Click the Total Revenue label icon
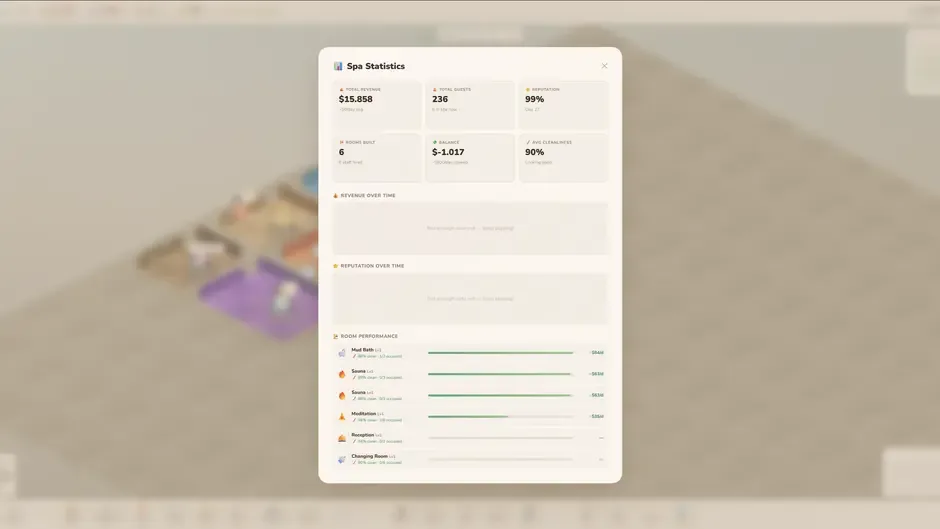 tap(342, 89)
